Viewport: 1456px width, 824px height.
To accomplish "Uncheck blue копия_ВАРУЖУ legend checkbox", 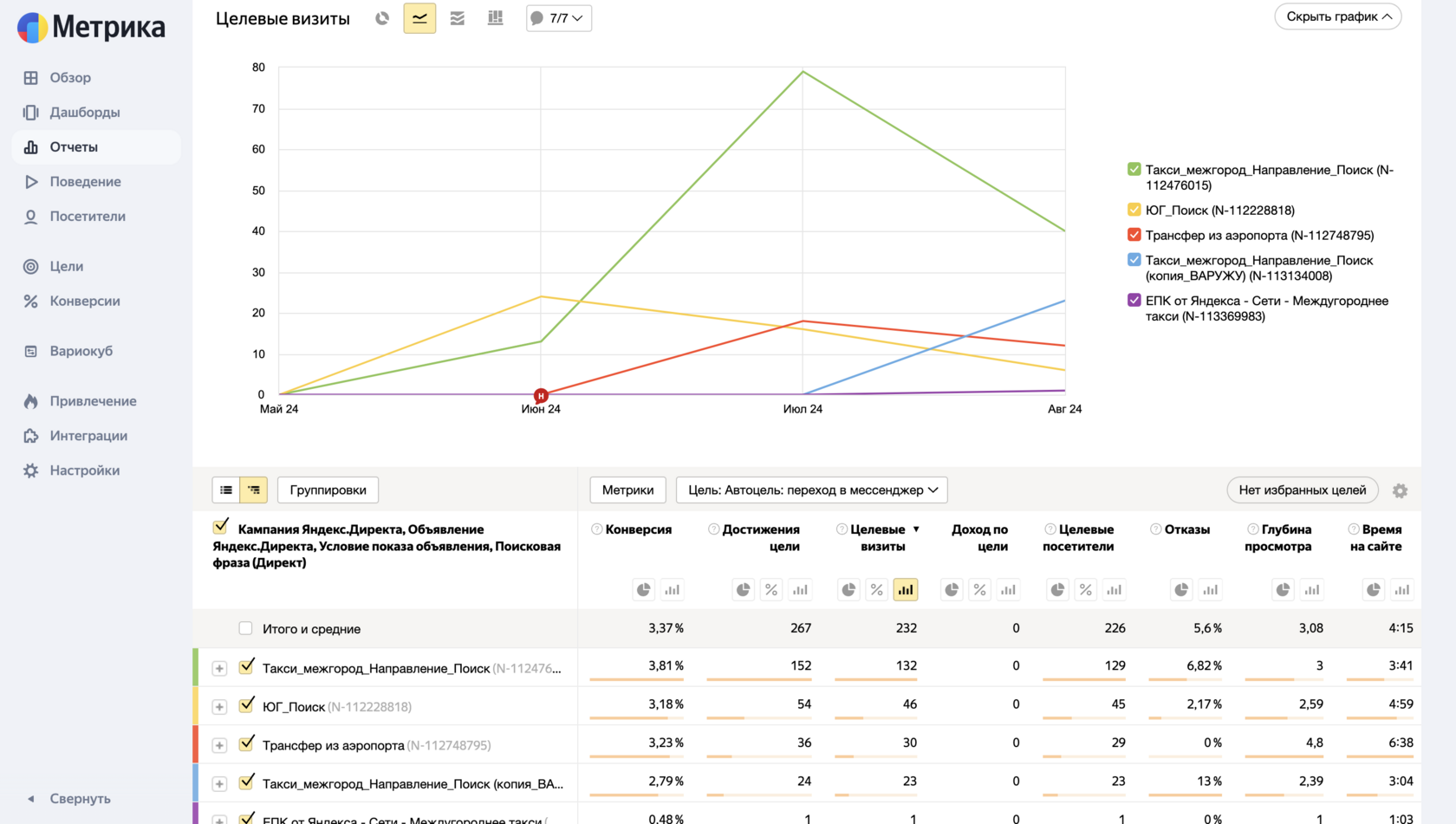I will (x=1134, y=259).
